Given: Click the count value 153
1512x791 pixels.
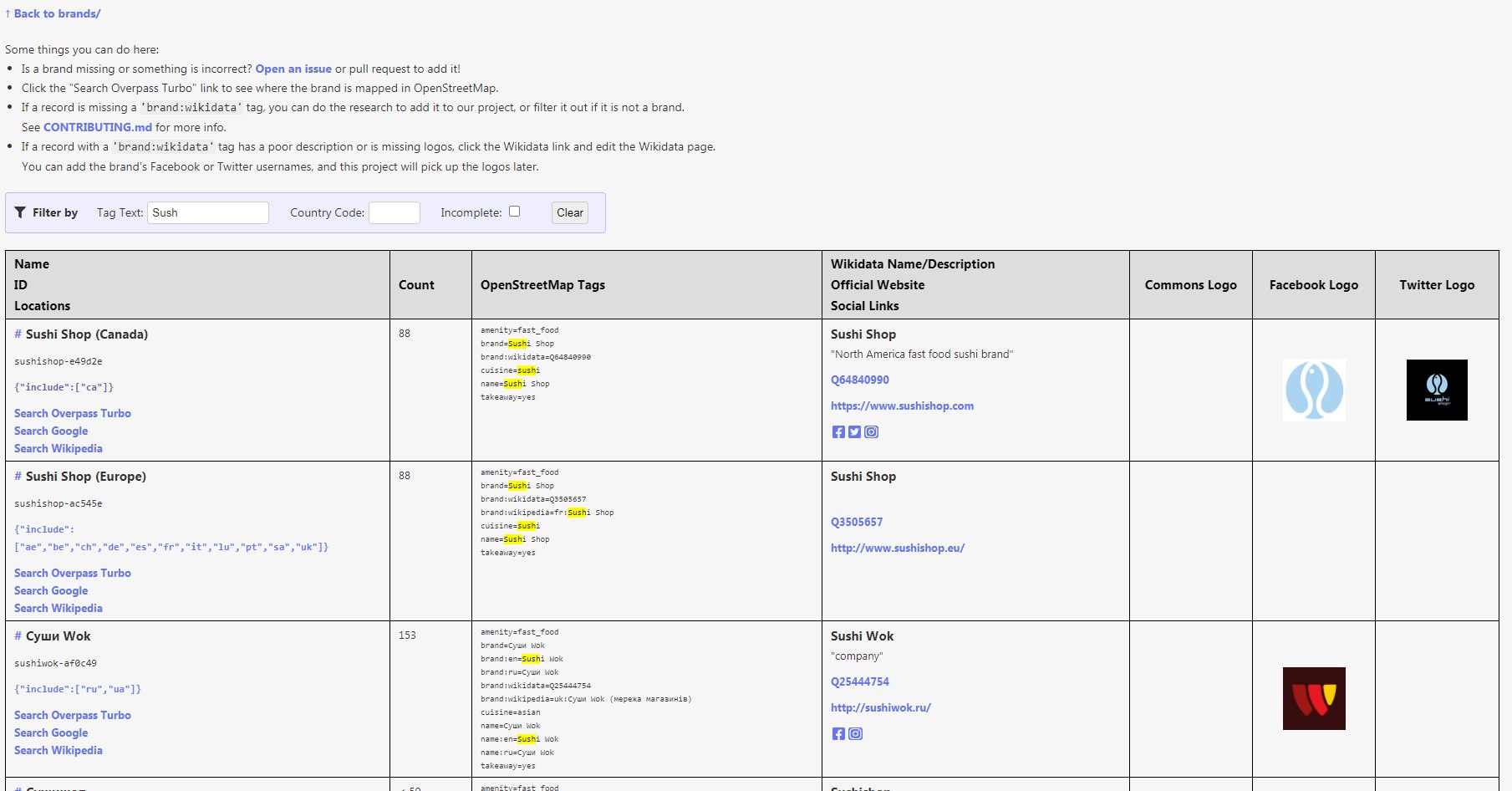Looking at the screenshot, I should point(407,635).
